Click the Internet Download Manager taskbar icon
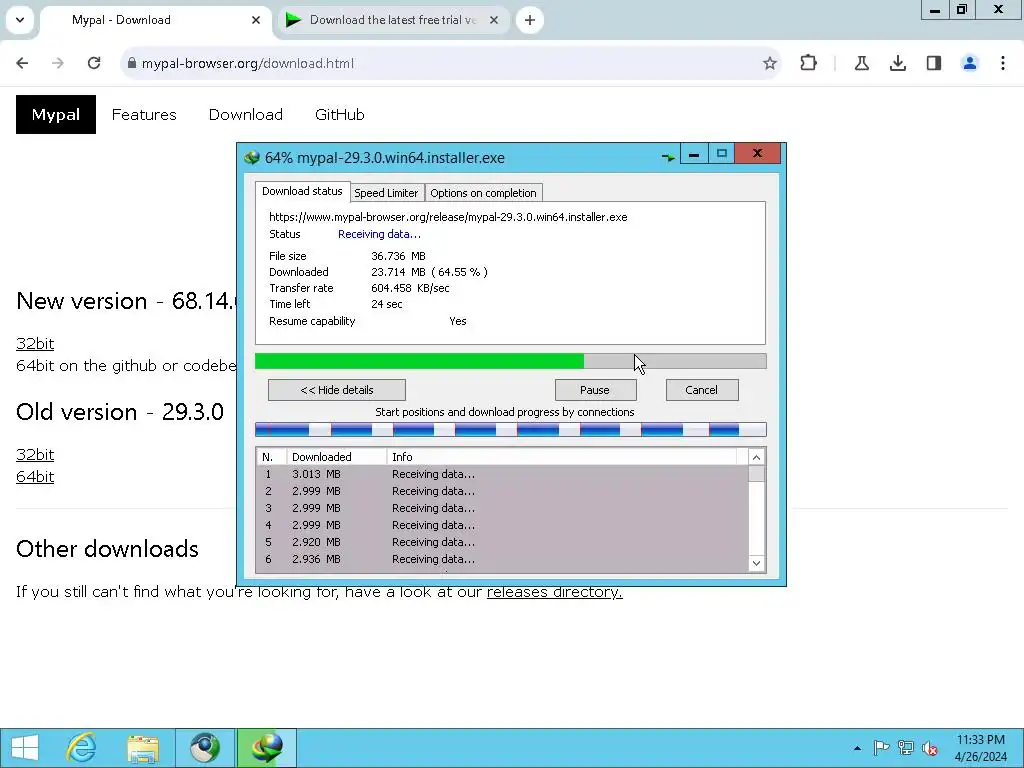The width and height of the screenshot is (1024, 768). (x=266, y=748)
